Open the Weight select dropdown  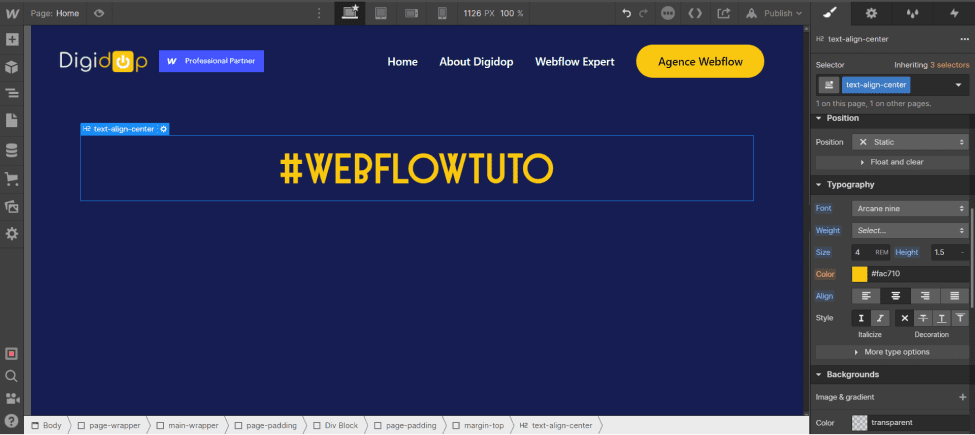[x=910, y=231]
